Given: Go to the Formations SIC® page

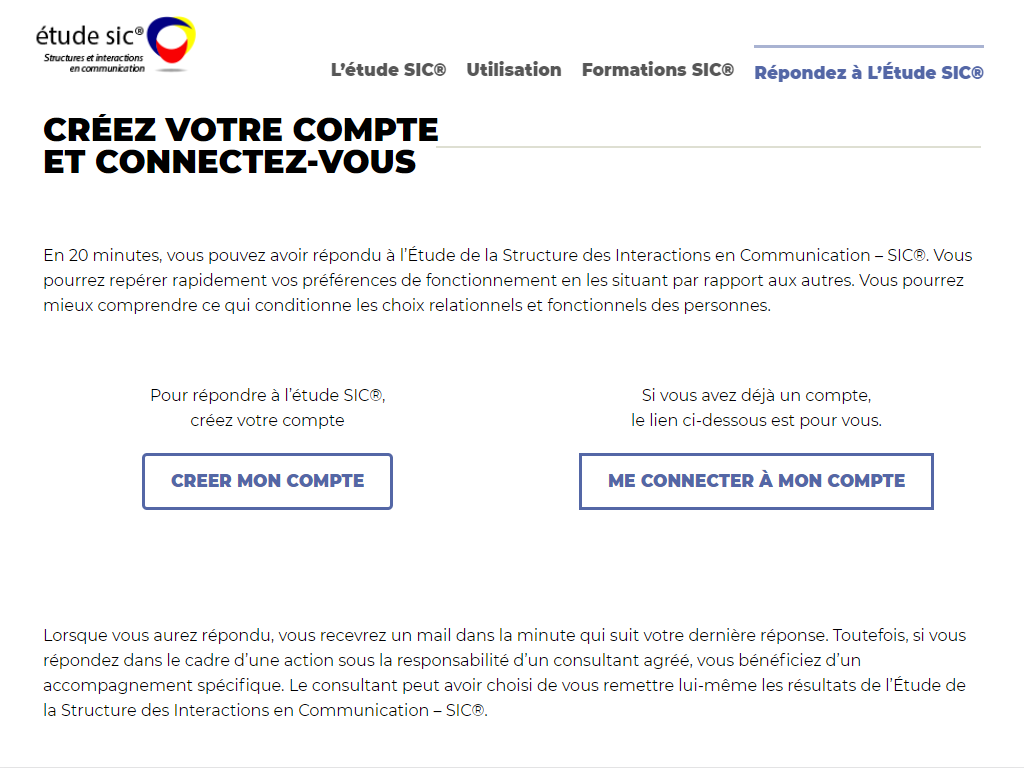Looking at the screenshot, I should click(x=658, y=70).
